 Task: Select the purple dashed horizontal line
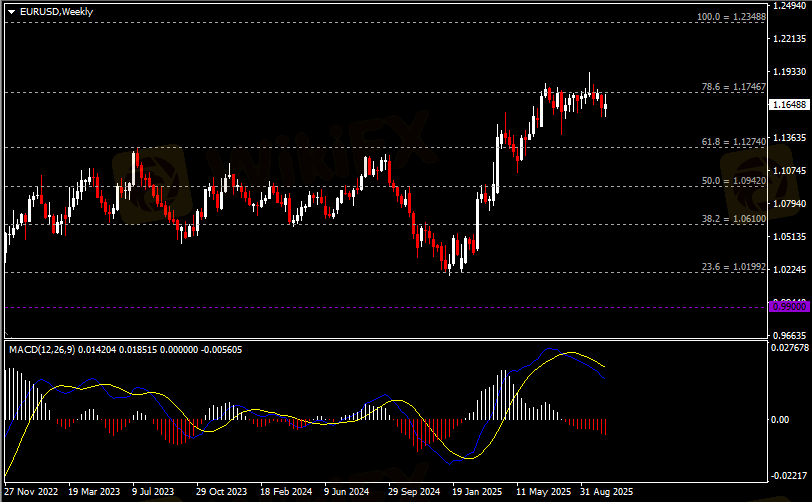pyautogui.click(x=386, y=307)
